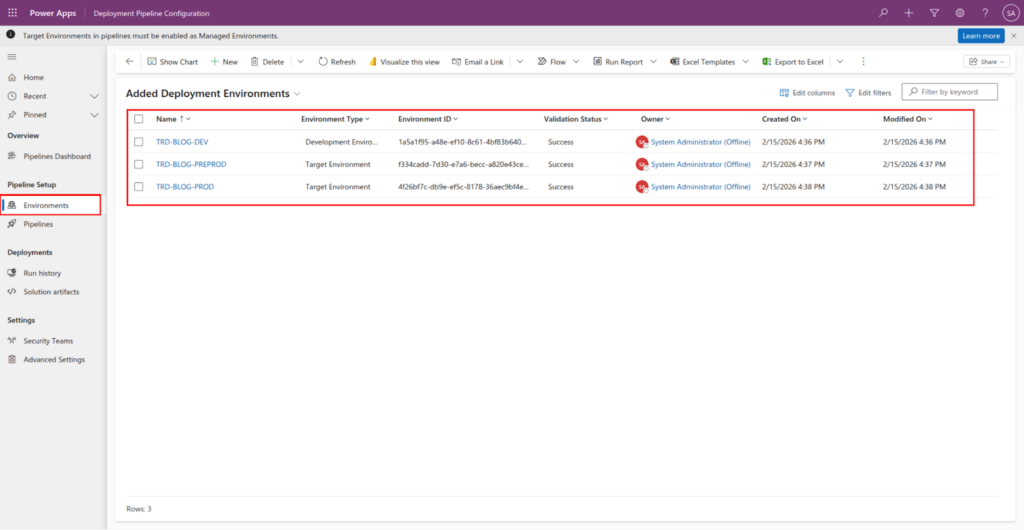Open the app launcher waffle icon
The height and width of the screenshot is (530, 1024).
[12, 13]
